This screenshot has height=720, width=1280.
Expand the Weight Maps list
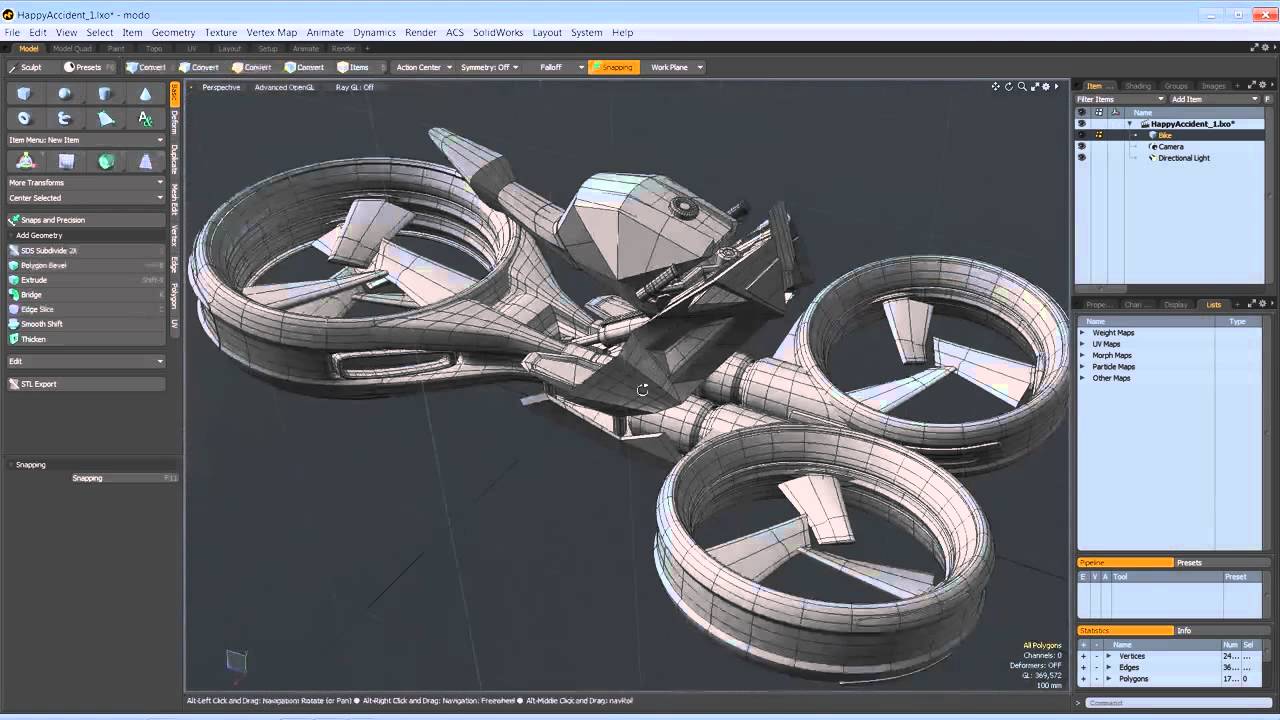point(1082,333)
